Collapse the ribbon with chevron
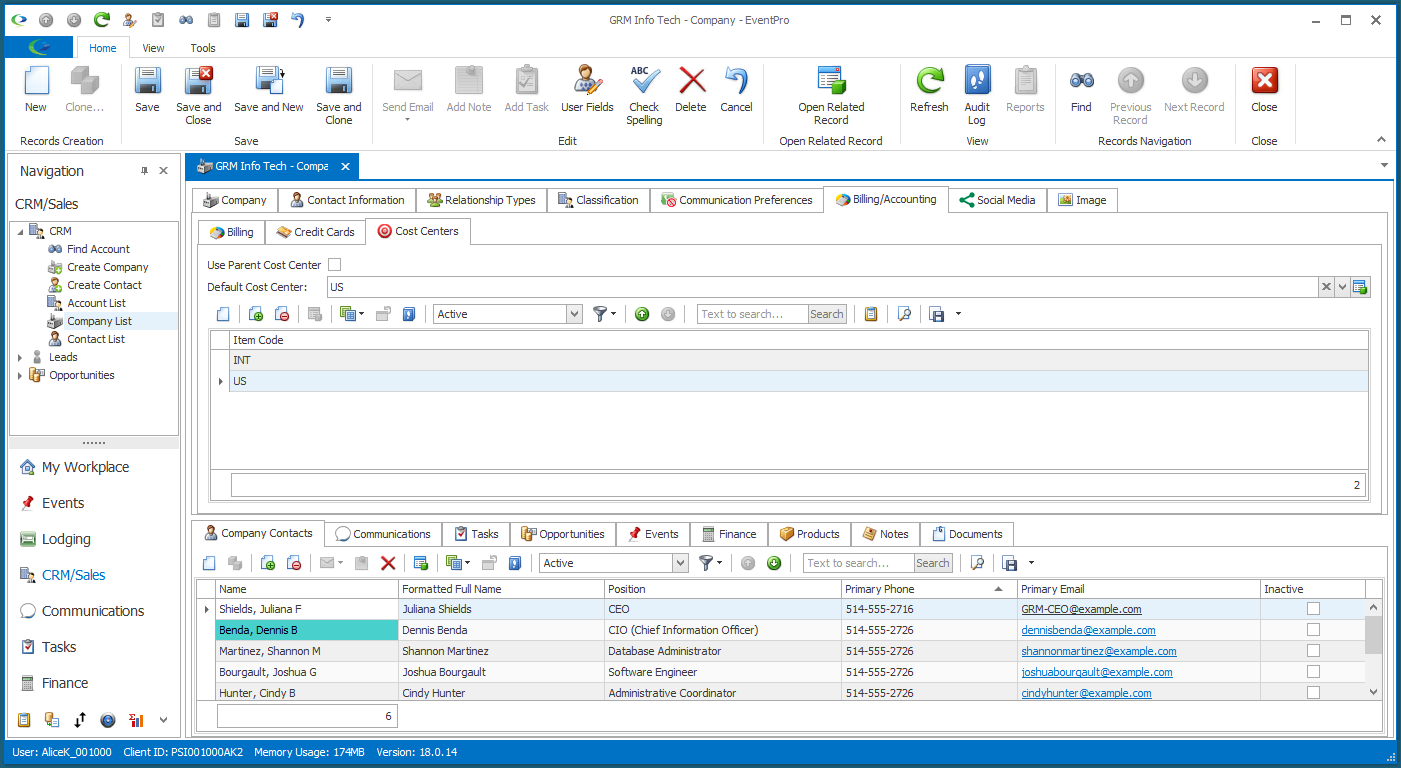Screen dimensions: 1401x768 pyautogui.click(x=1382, y=140)
